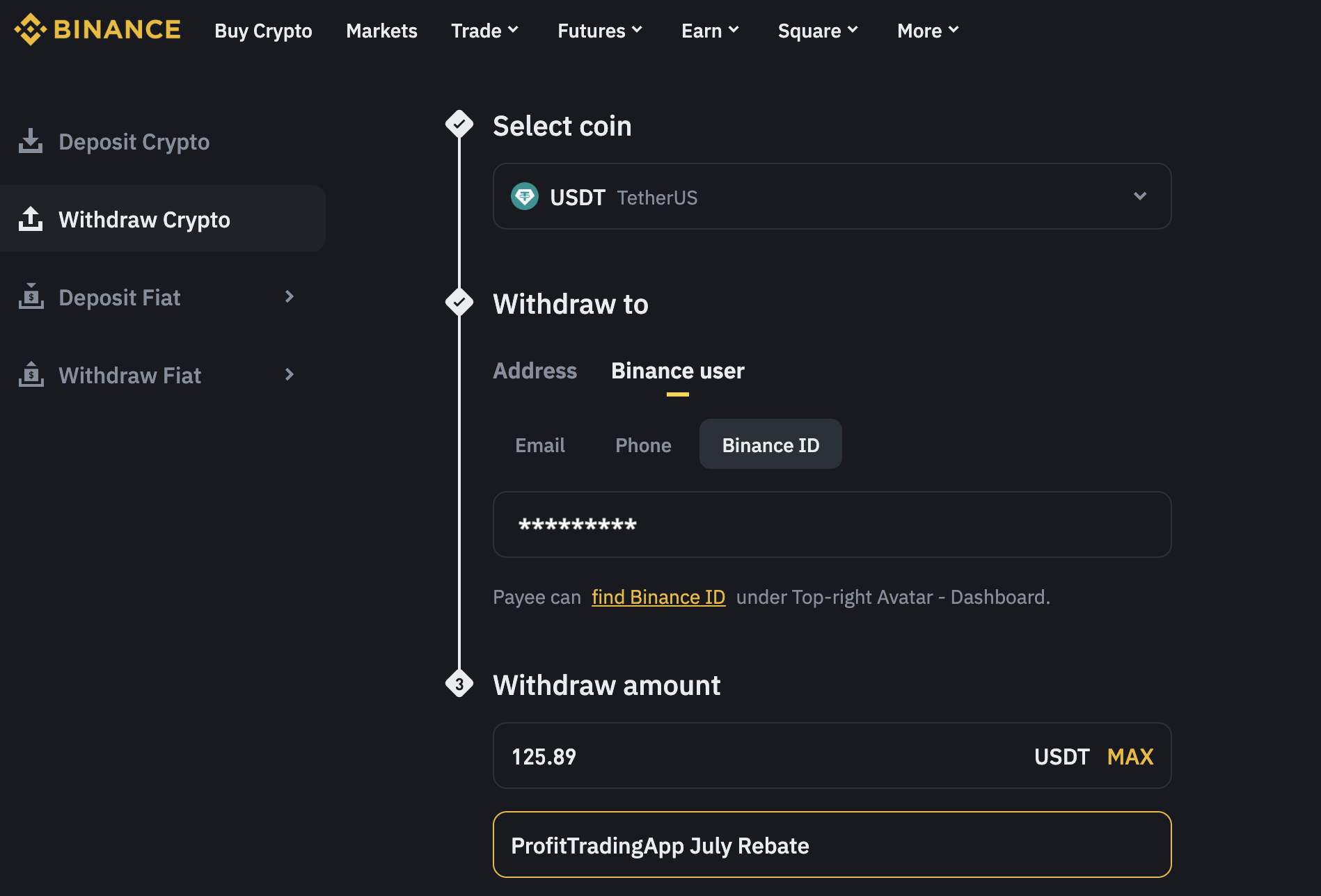The height and width of the screenshot is (896, 1321).
Task: Enable the Binance ID option
Action: tap(770, 444)
